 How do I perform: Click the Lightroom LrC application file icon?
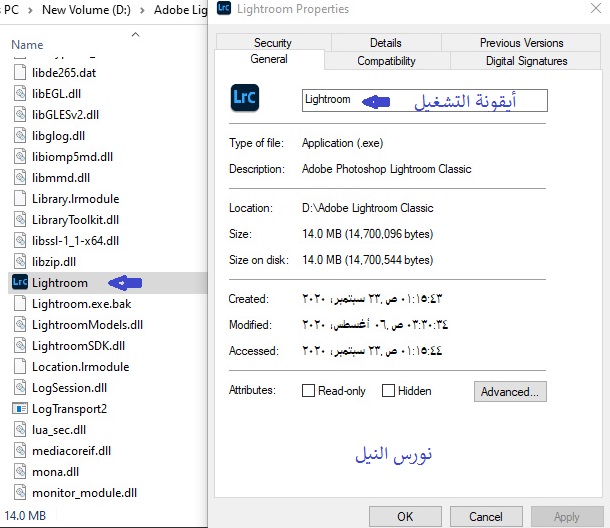pos(19,283)
